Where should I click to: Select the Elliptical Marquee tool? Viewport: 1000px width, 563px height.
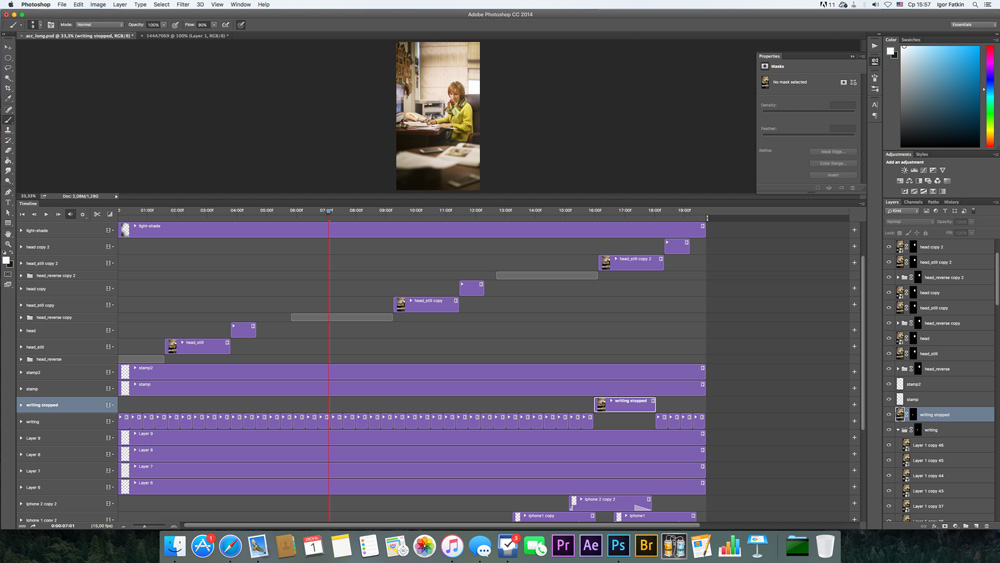[x=8, y=57]
